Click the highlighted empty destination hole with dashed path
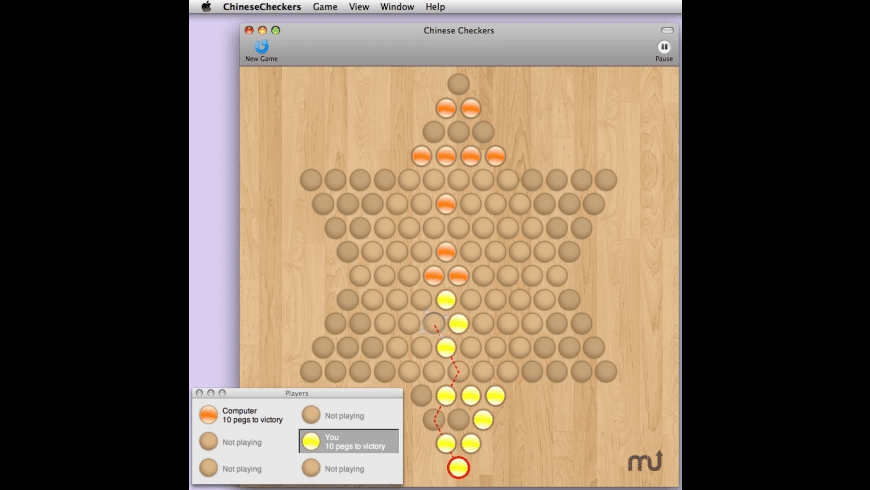This screenshot has width=870, height=490. pyautogui.click(x=433, y=323)
